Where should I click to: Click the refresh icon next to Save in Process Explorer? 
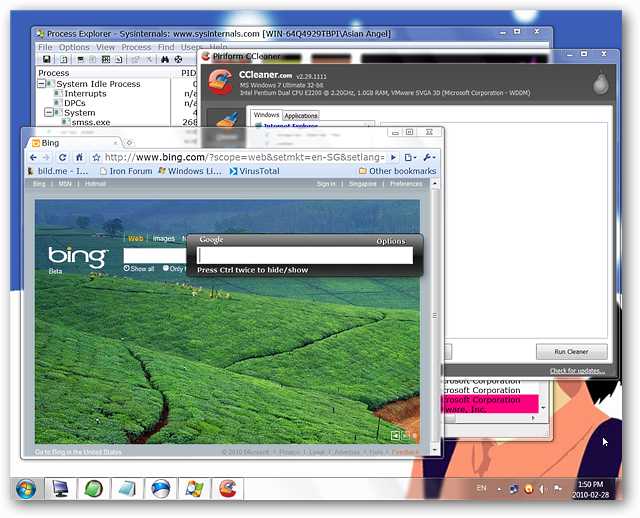point(64,60)
